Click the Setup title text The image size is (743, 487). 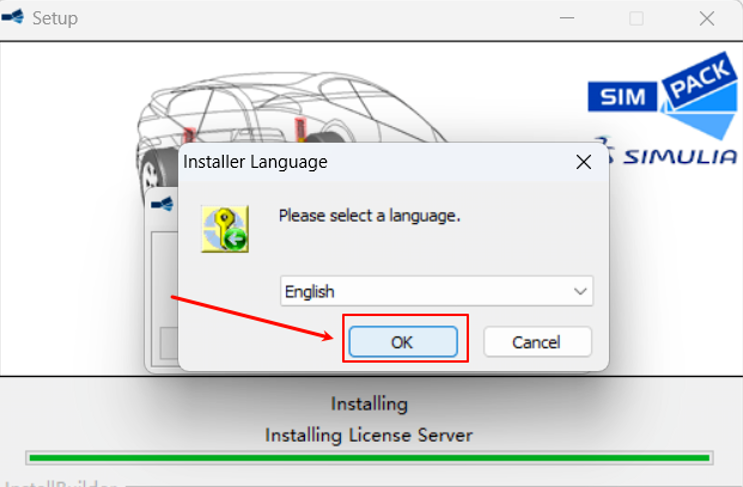click(x=55, y=18)
